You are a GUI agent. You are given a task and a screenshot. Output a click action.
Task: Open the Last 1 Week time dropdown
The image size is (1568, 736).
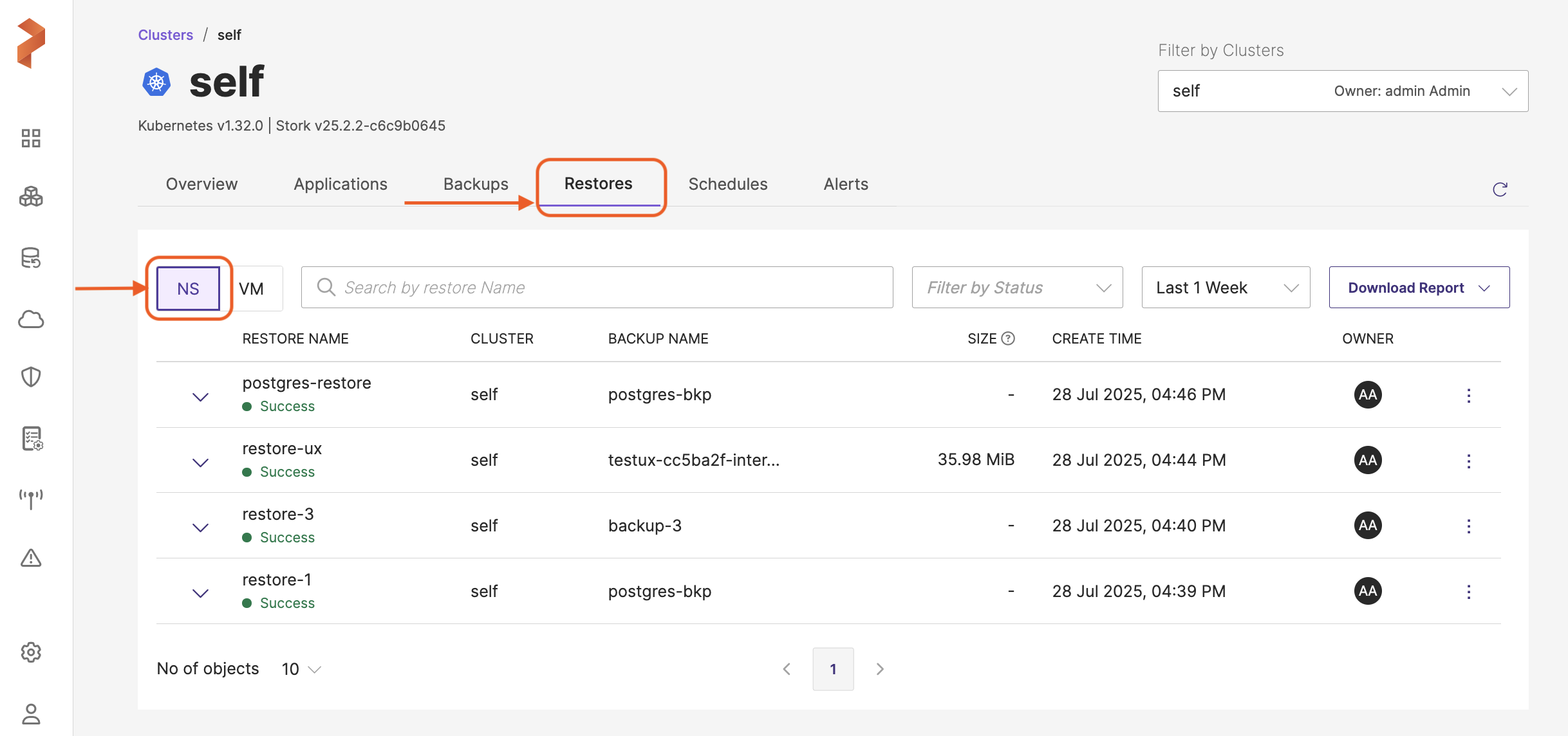pos(1226,288)
